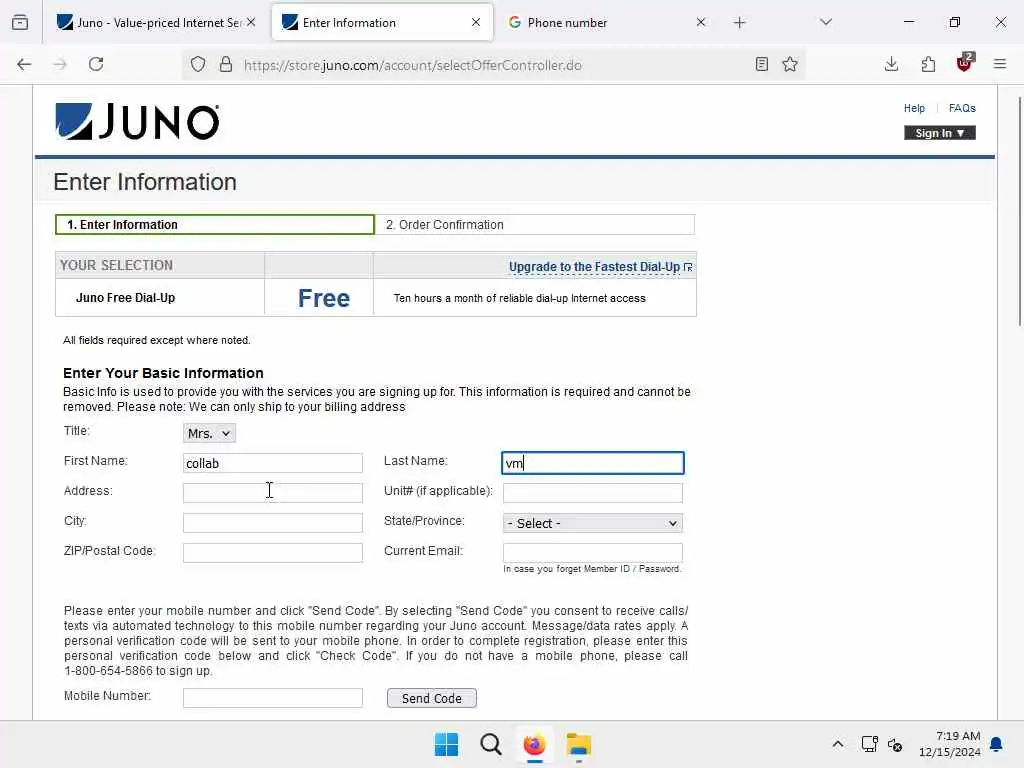
Task: Click the Last Name field
Action: point(592,463)
